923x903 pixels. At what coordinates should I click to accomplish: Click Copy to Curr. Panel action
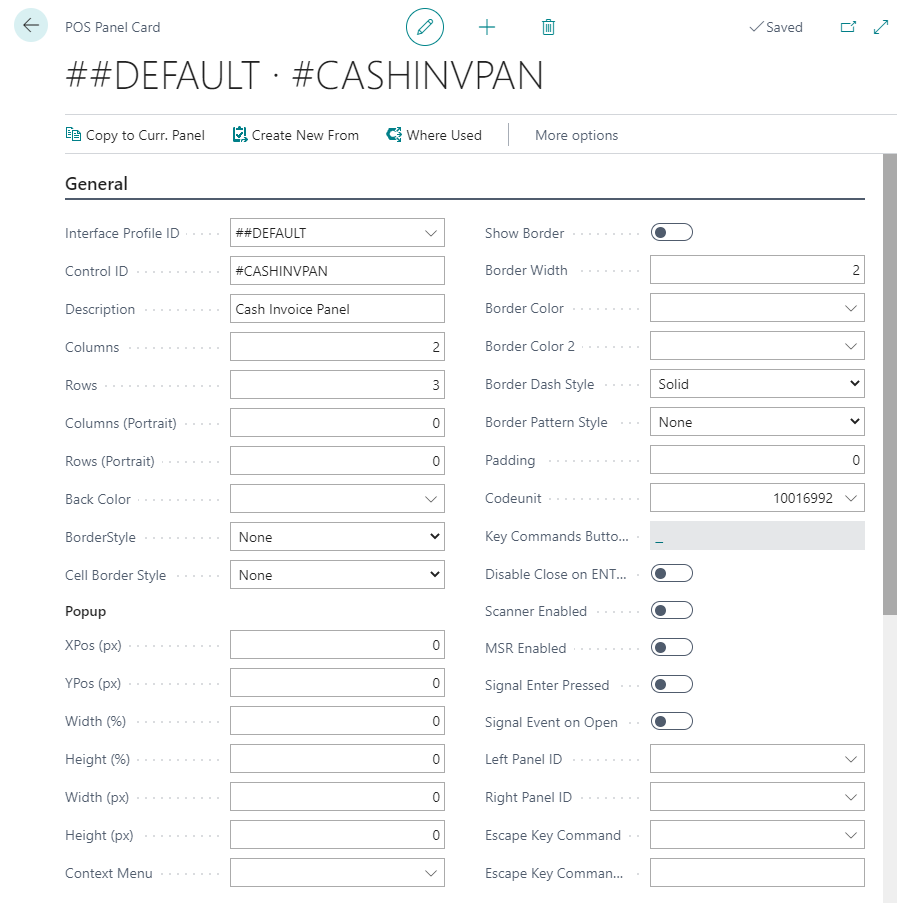point(135,135)
